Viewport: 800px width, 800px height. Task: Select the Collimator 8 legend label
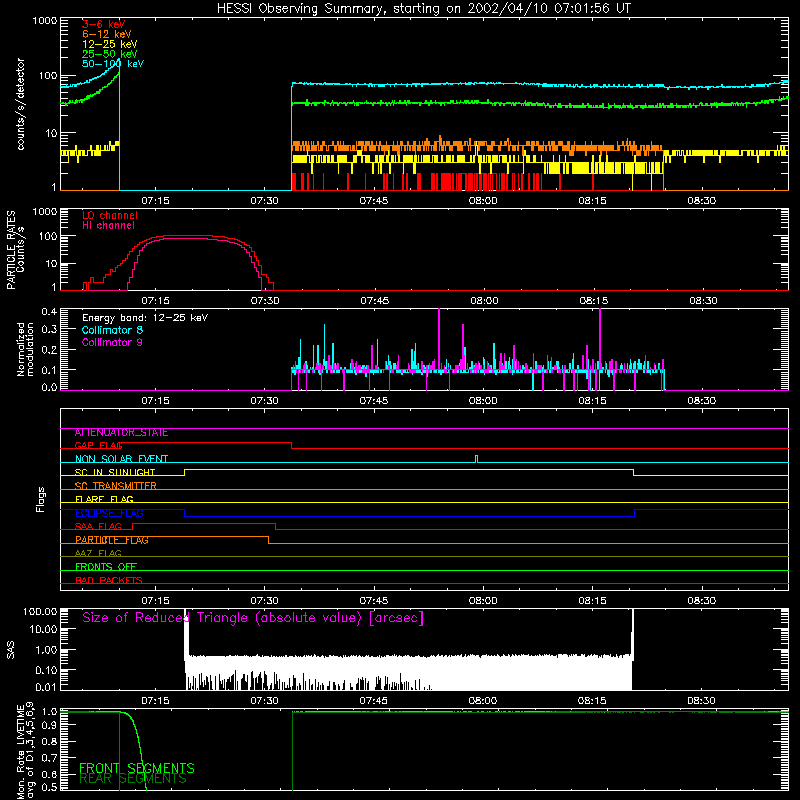click(x=112, y=330)
